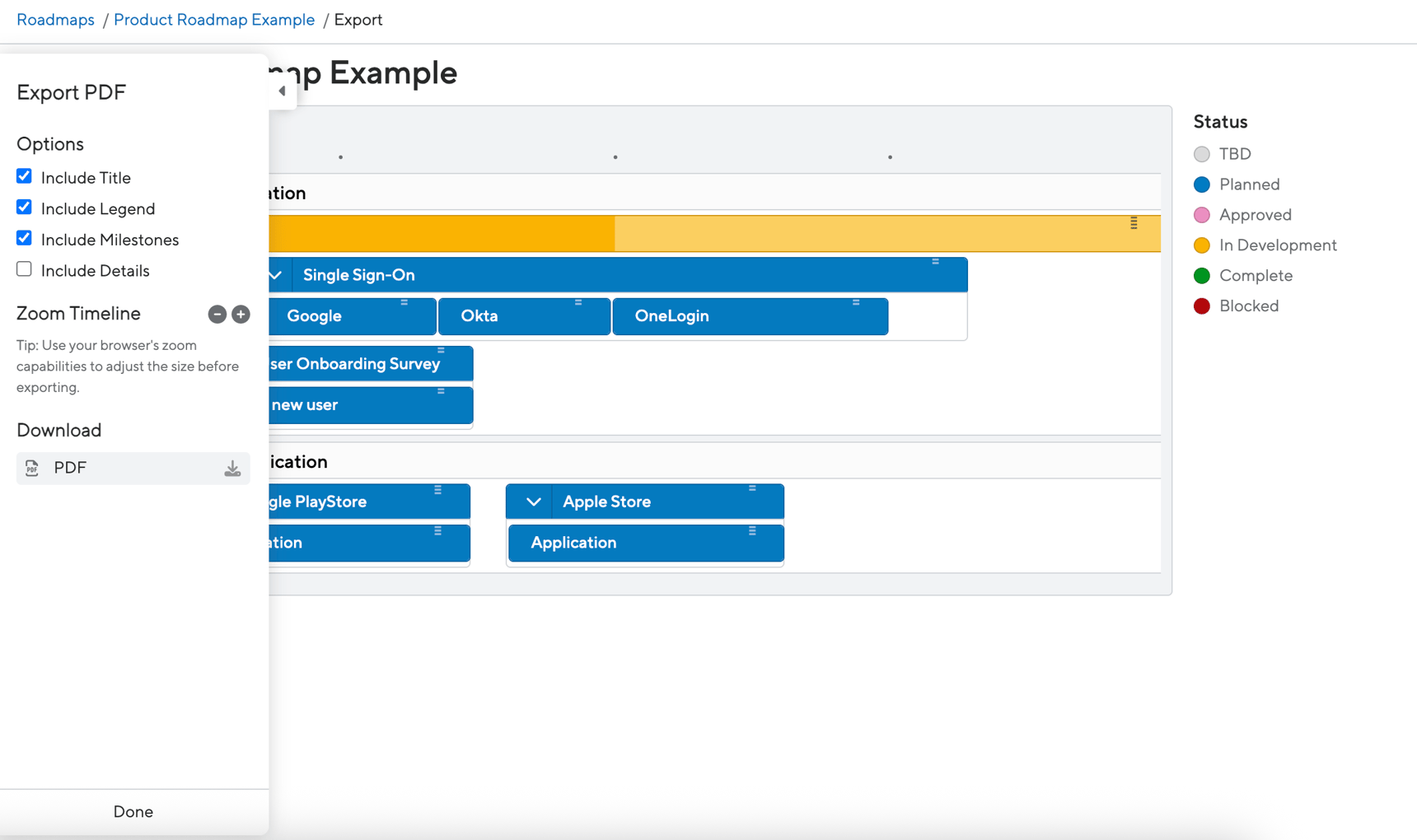Collapse the Single Sign-On group chevron

tap(276, 275)
